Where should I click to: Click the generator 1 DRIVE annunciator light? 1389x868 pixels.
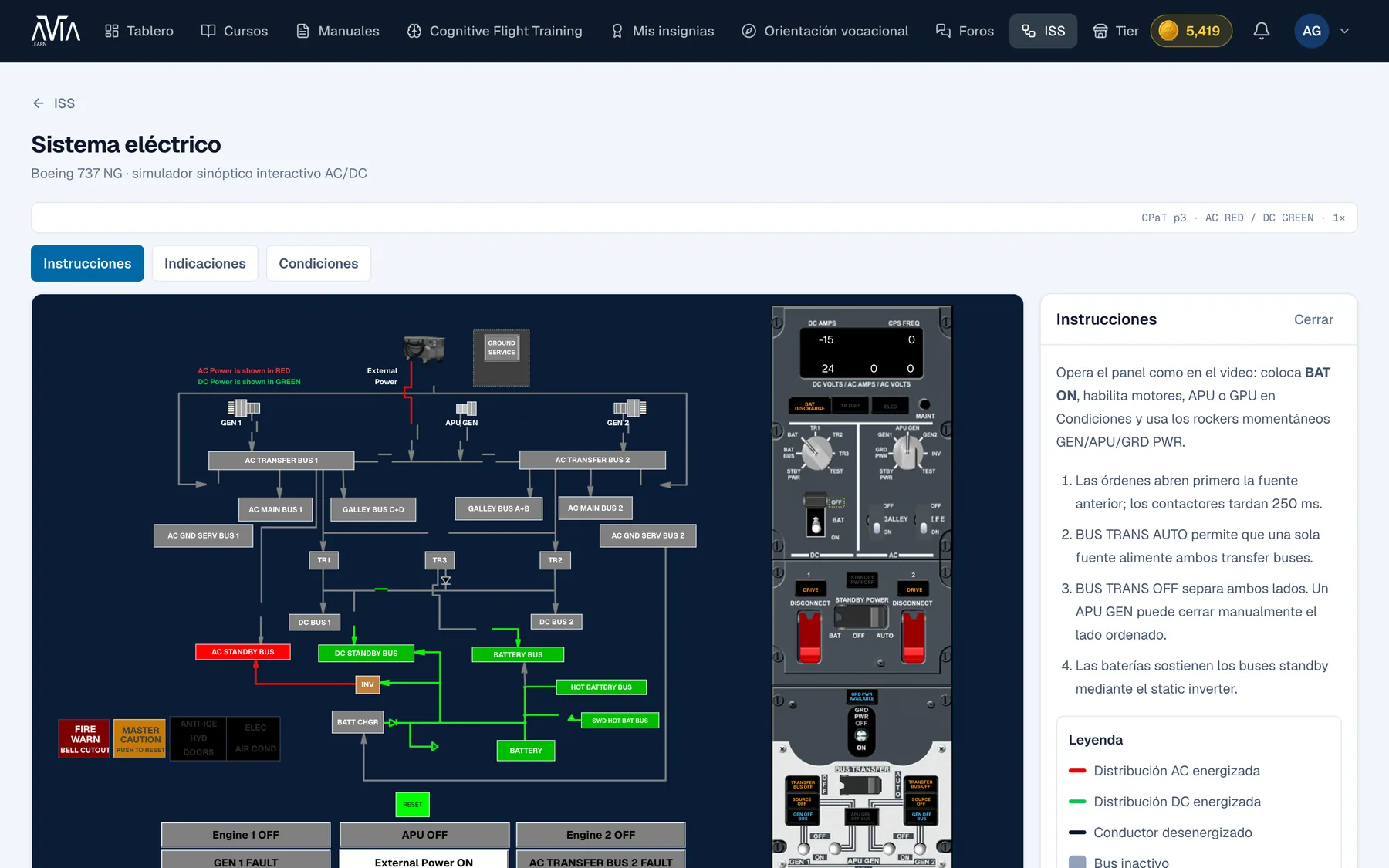pos(810,589)
